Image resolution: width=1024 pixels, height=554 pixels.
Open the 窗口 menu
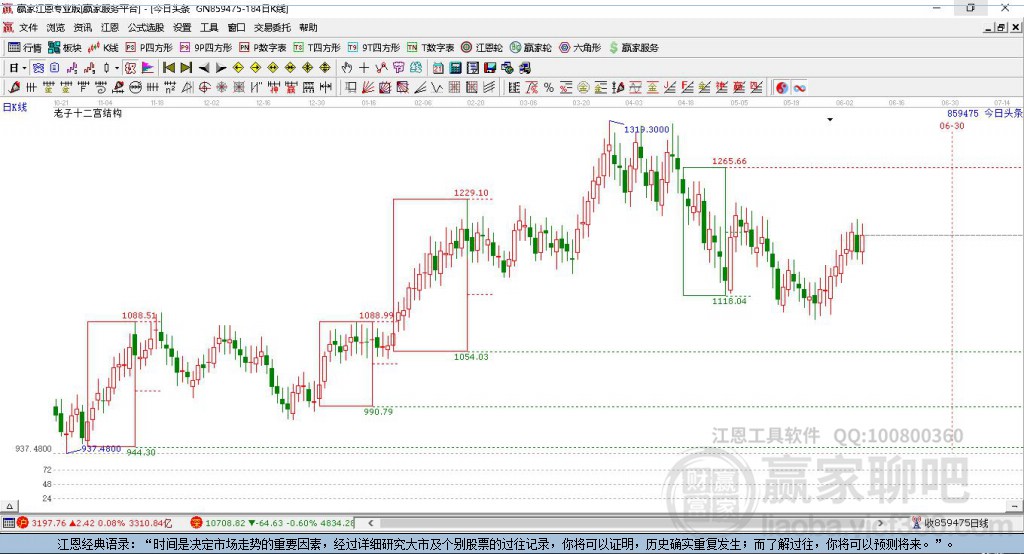click(x=236, y=27)
